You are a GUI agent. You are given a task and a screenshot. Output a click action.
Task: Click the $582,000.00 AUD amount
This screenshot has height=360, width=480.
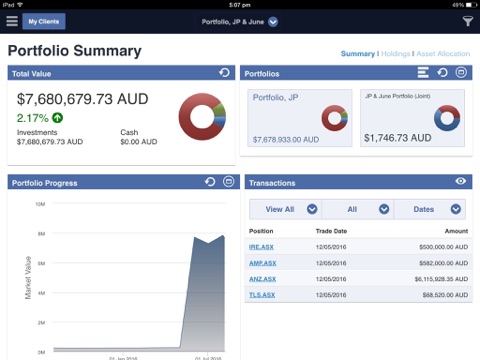click(444, 263)
